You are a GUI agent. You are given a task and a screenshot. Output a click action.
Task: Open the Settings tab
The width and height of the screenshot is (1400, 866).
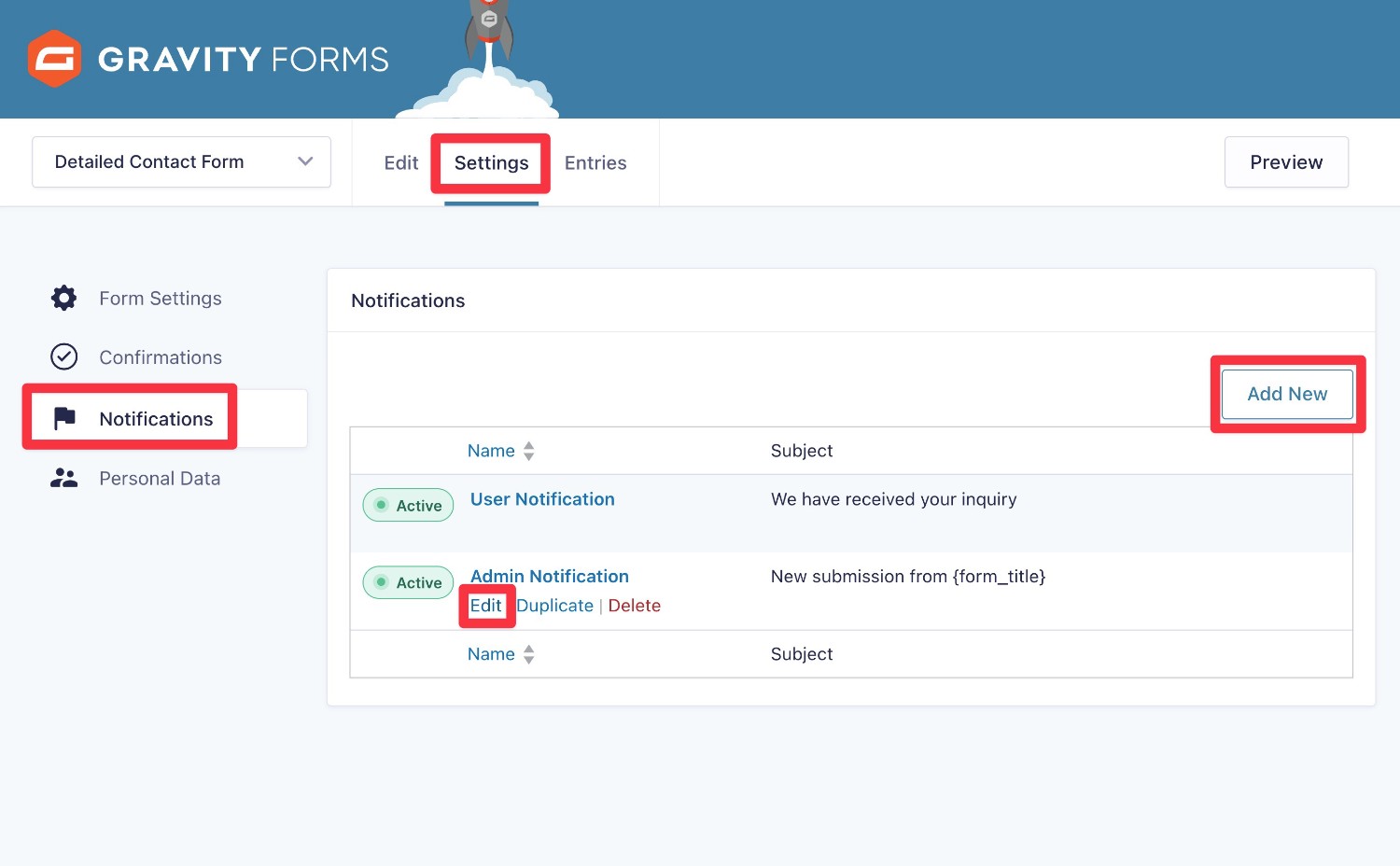tap(491, 162)
